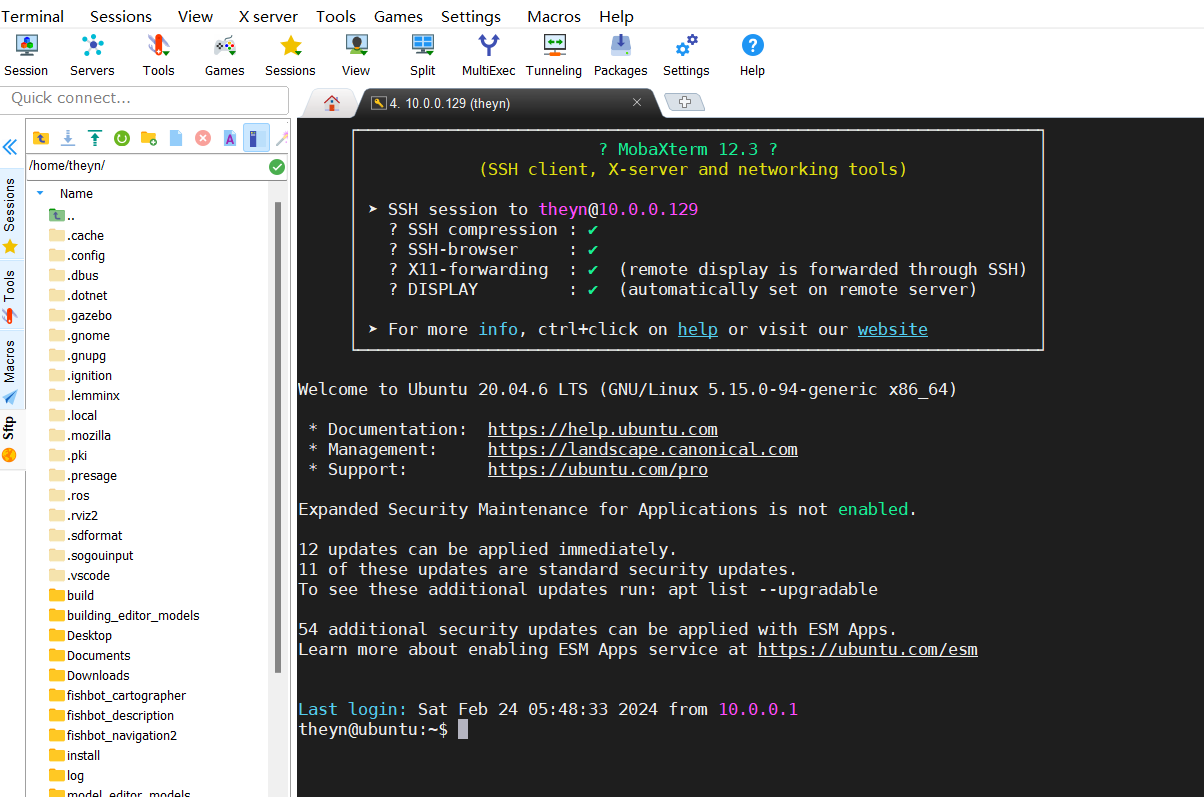
Task: Open the Tools vertical sidebar tab
Action: [10, 295]
